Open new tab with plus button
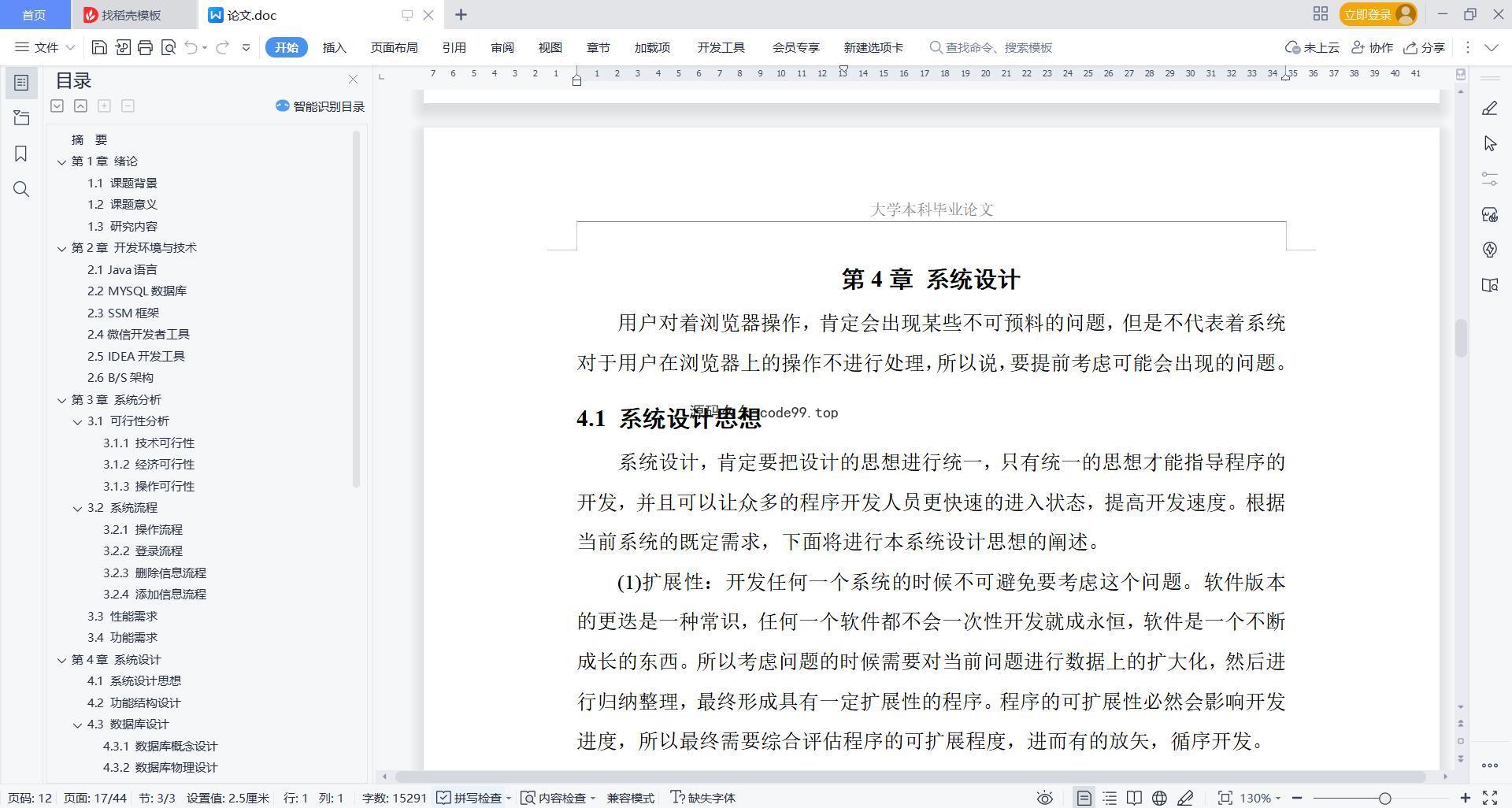 click(461, 14)
